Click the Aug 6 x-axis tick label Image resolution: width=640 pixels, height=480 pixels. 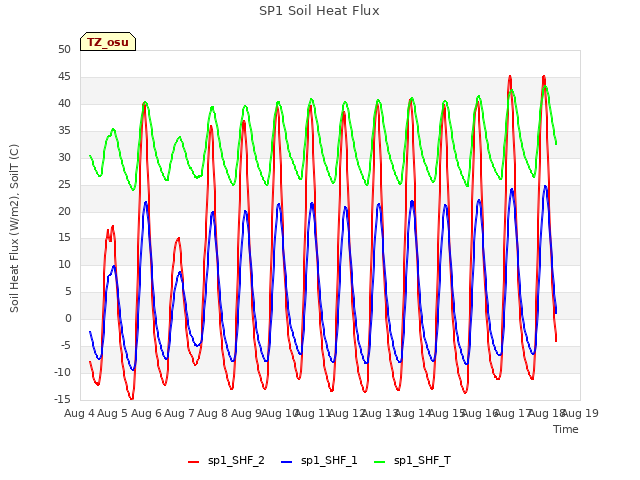click(x=147, y=413)
